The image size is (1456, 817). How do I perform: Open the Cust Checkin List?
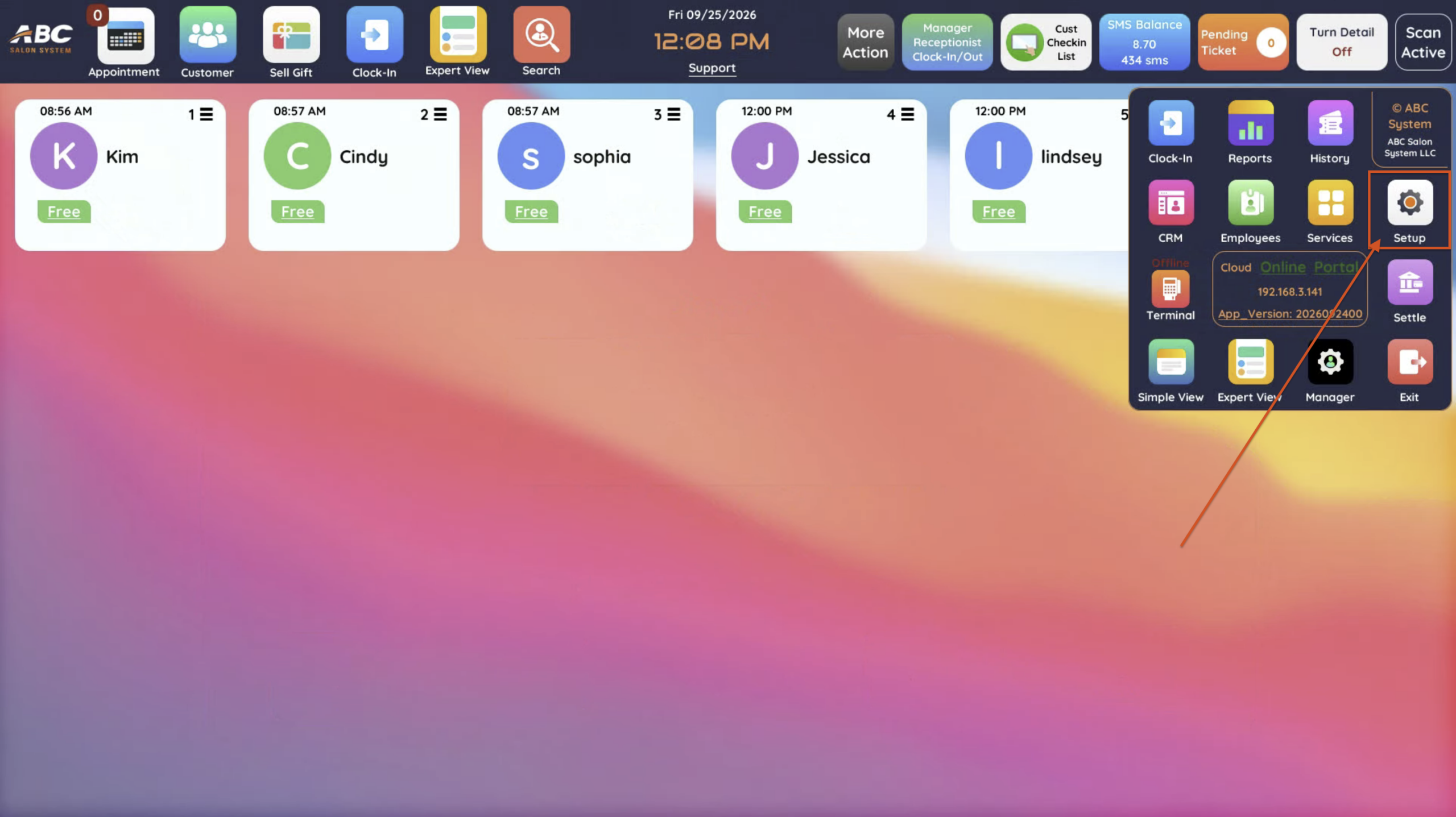coord(1045,42)
